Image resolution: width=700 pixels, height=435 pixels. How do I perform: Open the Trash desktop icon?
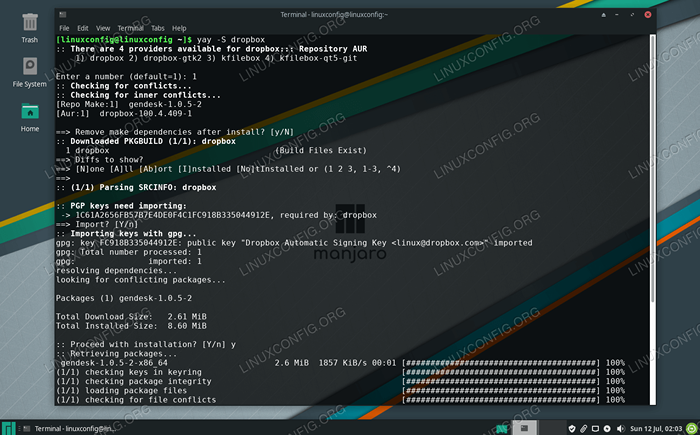[29, 28]
